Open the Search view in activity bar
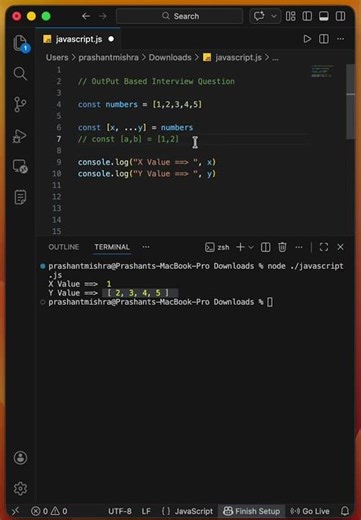Viewport: 361px width, 520px height. click(20, 74)
